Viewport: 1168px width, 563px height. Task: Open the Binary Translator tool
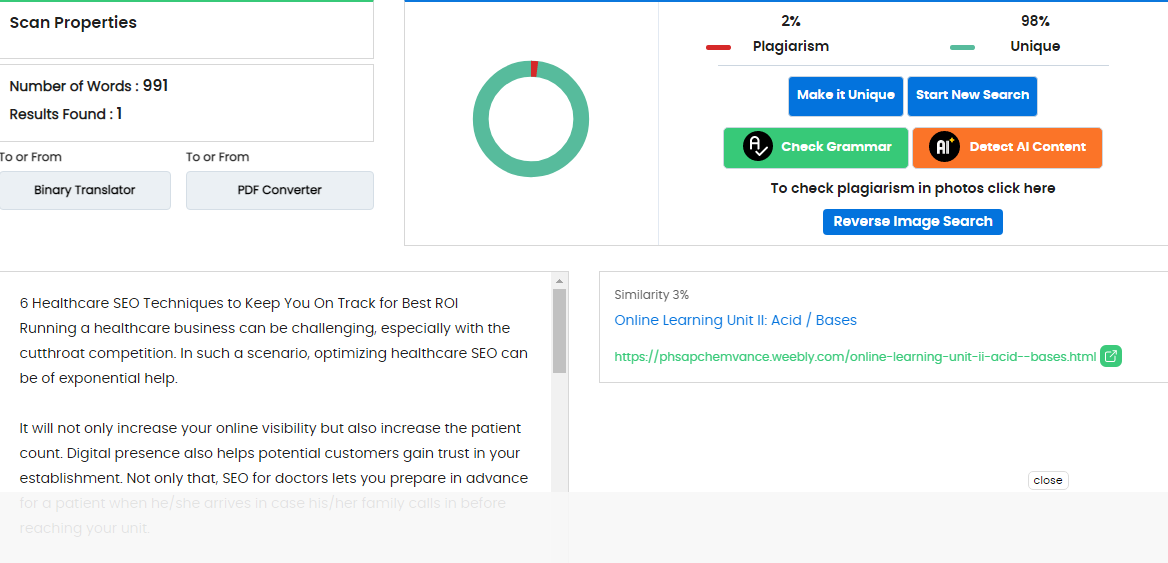(85, 190)
